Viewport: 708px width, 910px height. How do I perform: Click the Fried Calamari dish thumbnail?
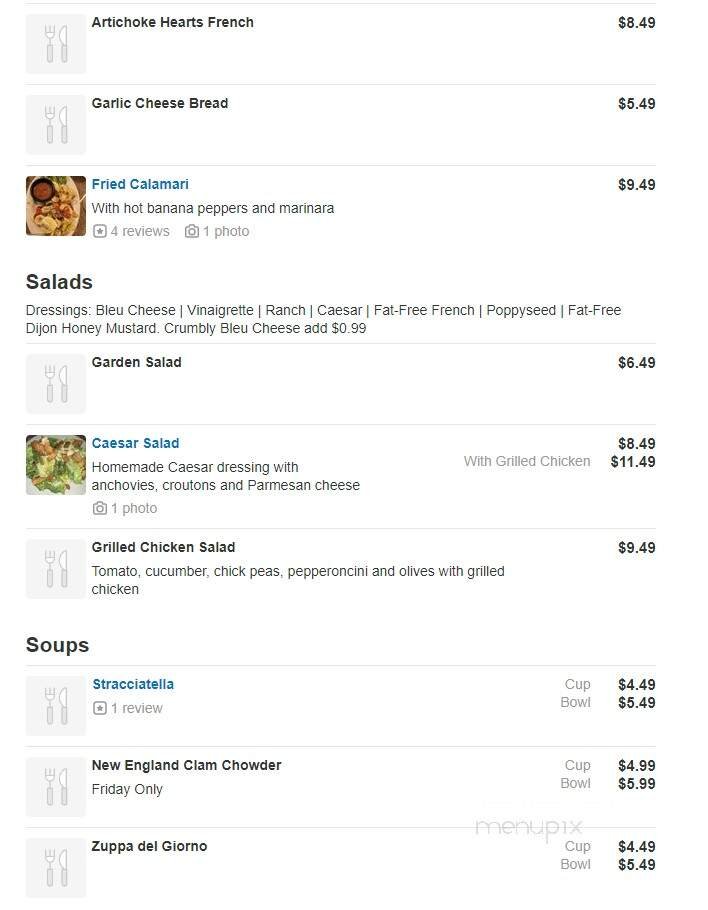point(55,206)
